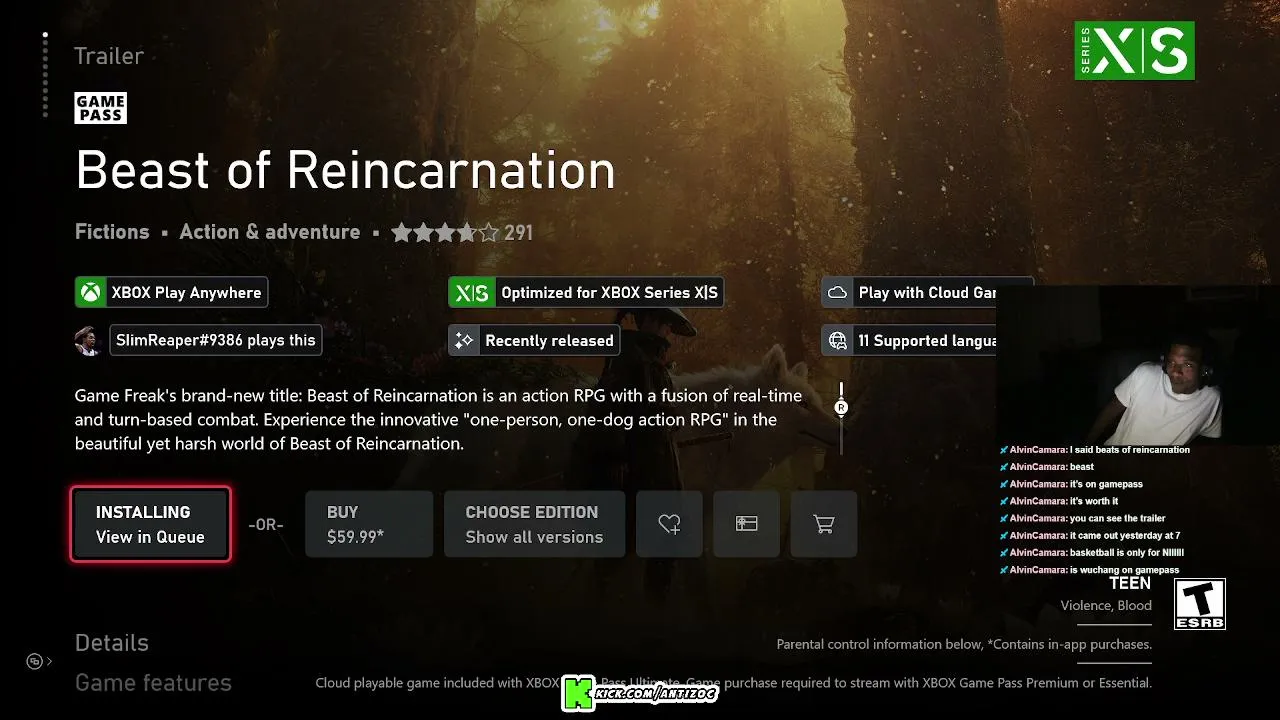Click chat message "is wuchang on gamepass"
This screenshot has height=720, width=1280.
1124,570
